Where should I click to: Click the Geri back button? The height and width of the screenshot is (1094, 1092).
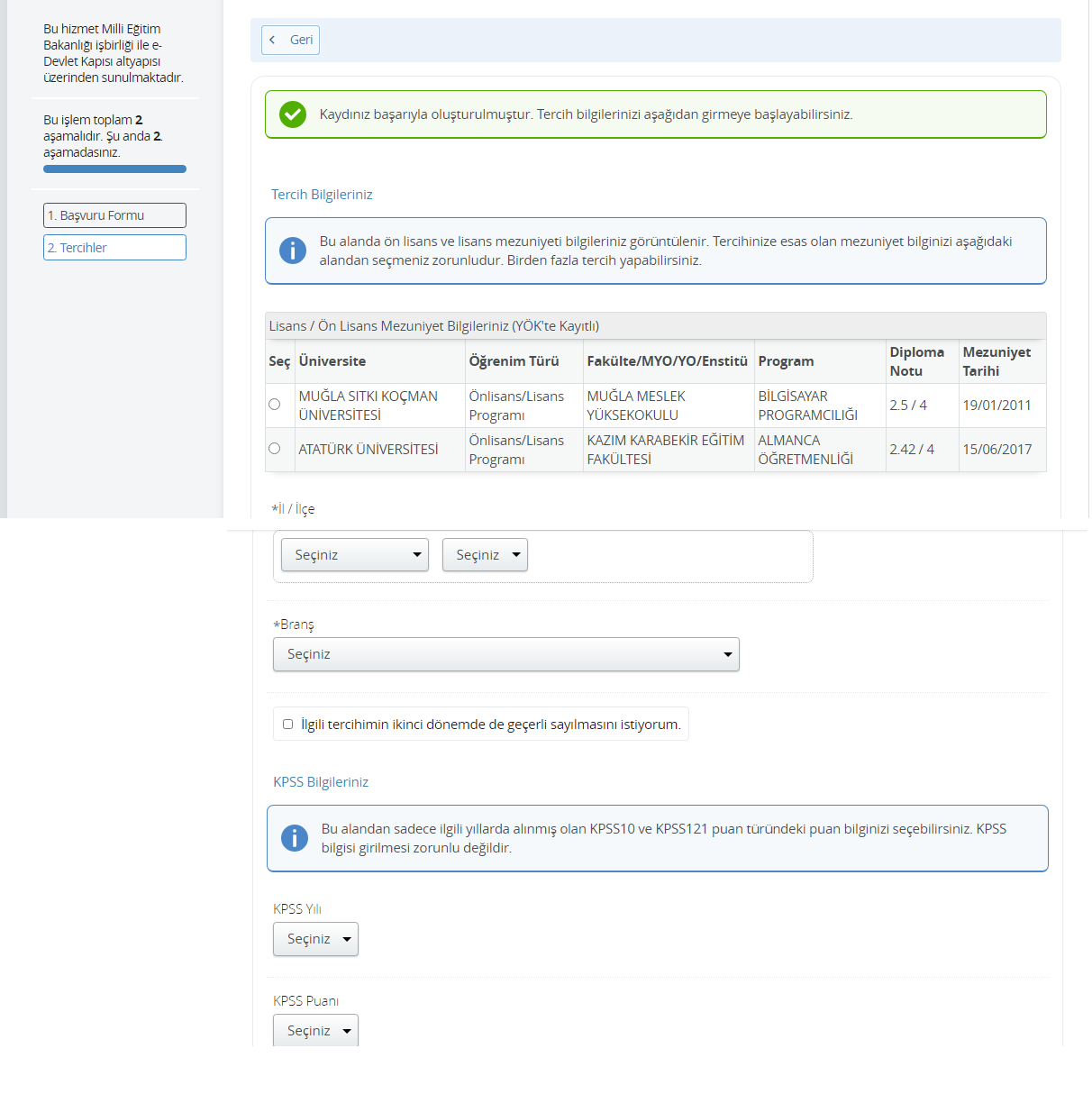click(290, 40)
